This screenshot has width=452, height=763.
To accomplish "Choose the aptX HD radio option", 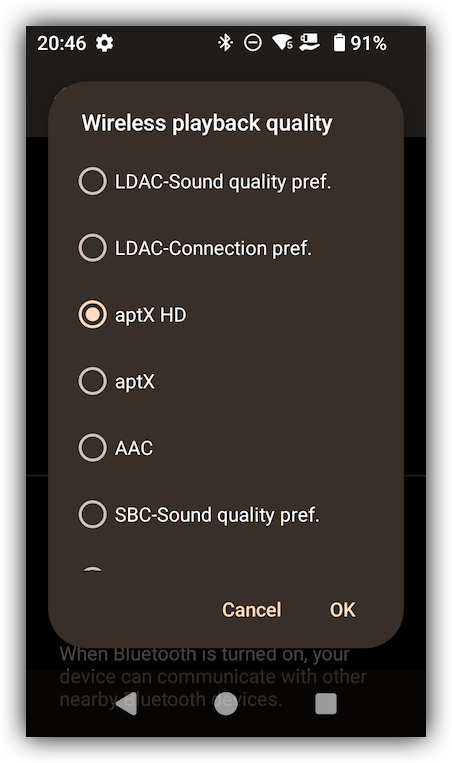I will point(92,314).
